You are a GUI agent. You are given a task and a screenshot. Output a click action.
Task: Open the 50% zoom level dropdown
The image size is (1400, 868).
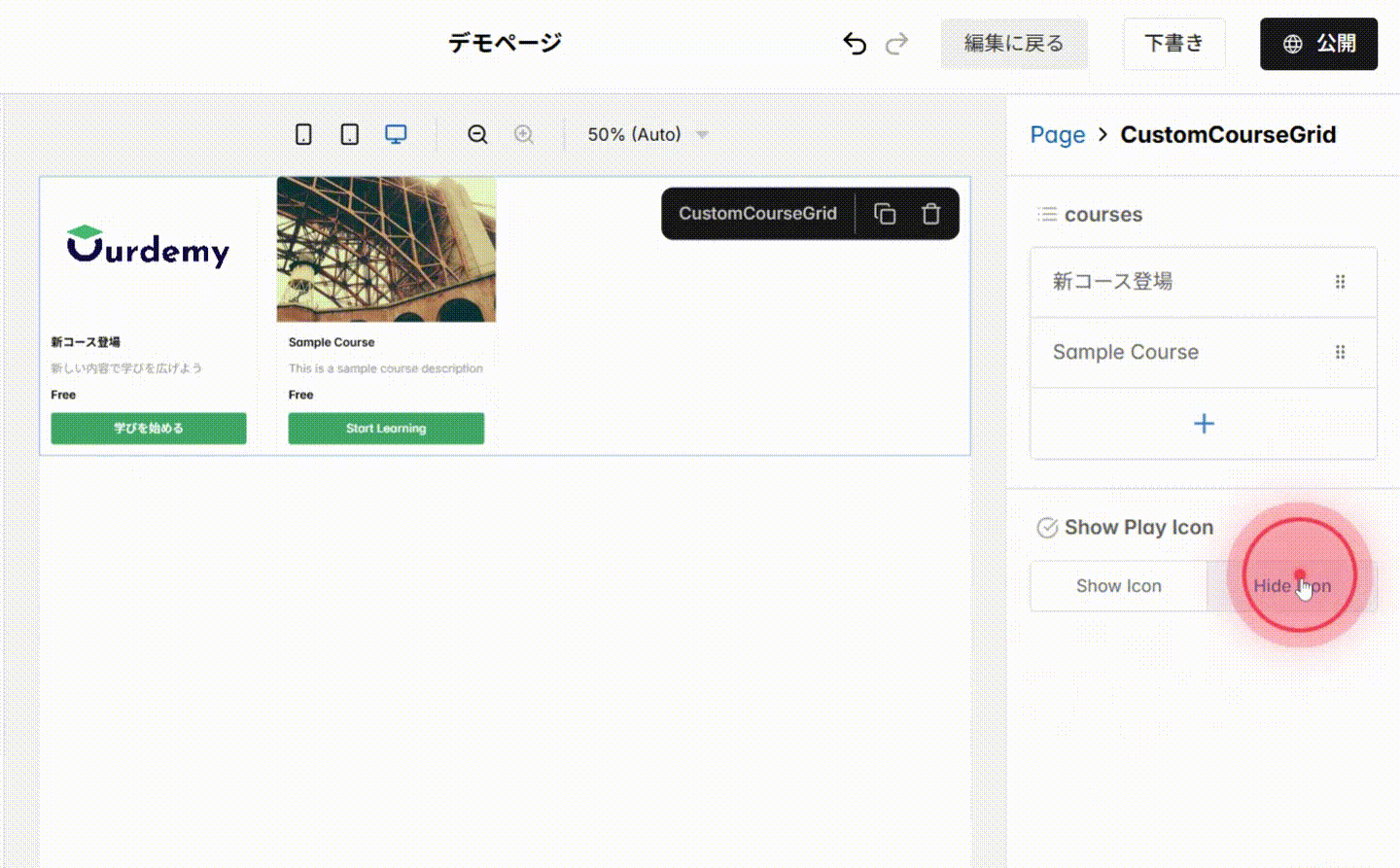pyautogui.click(x=645, y=134)
